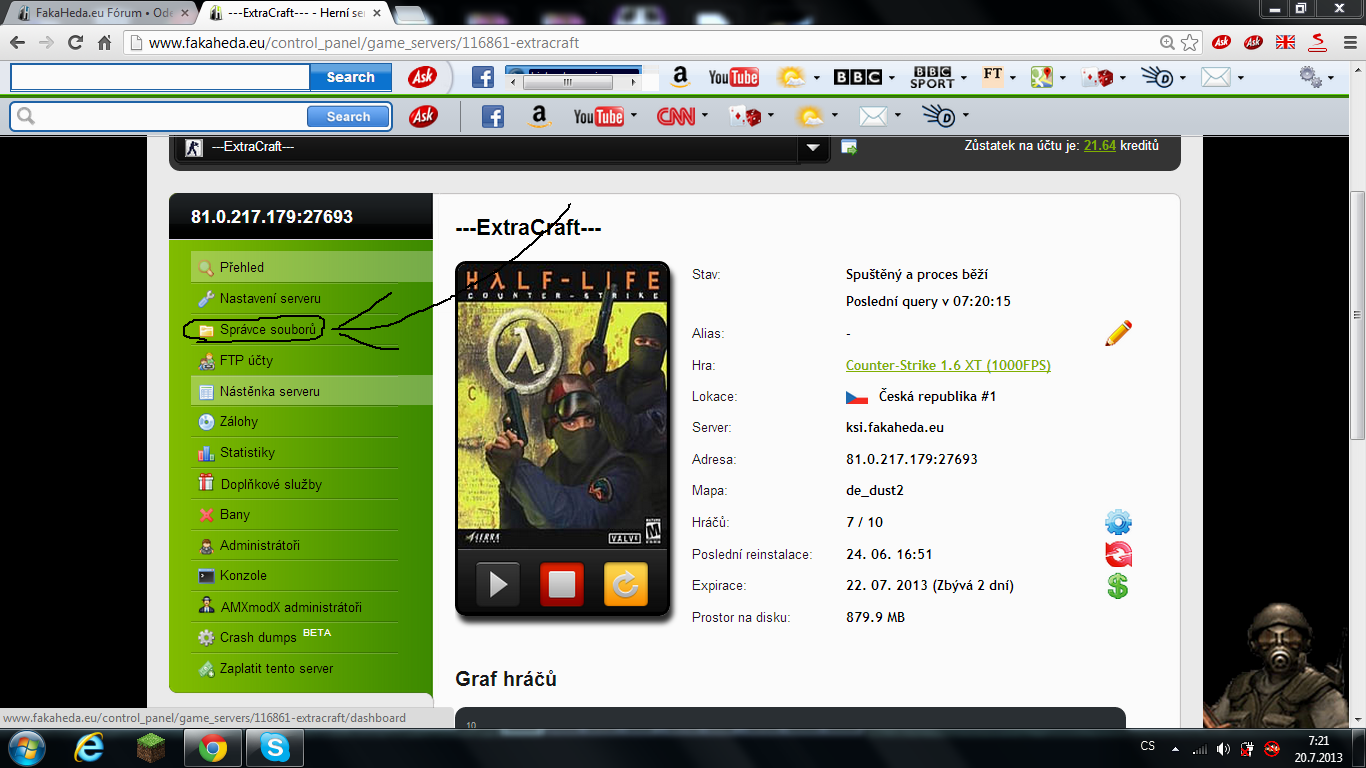Reload the page with the refresh icon
This screenshot has height=768, width=1366.
(x=75, y=43)
